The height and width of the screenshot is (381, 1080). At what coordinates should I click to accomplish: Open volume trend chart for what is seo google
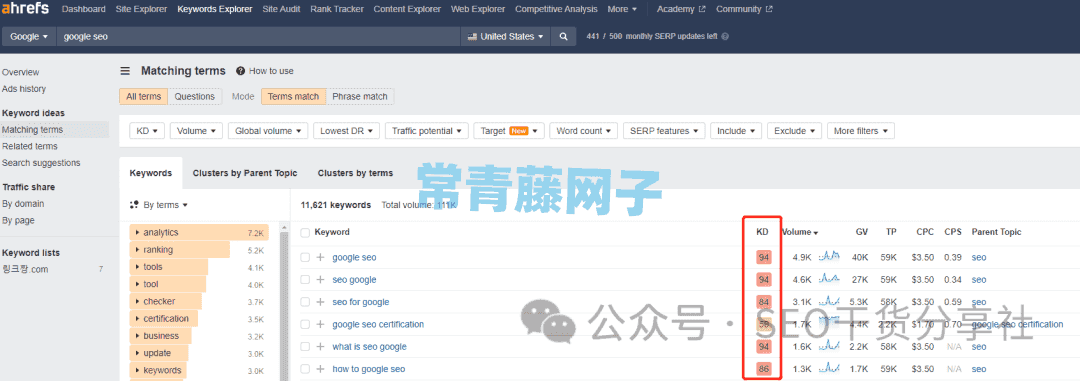point(829,347)
